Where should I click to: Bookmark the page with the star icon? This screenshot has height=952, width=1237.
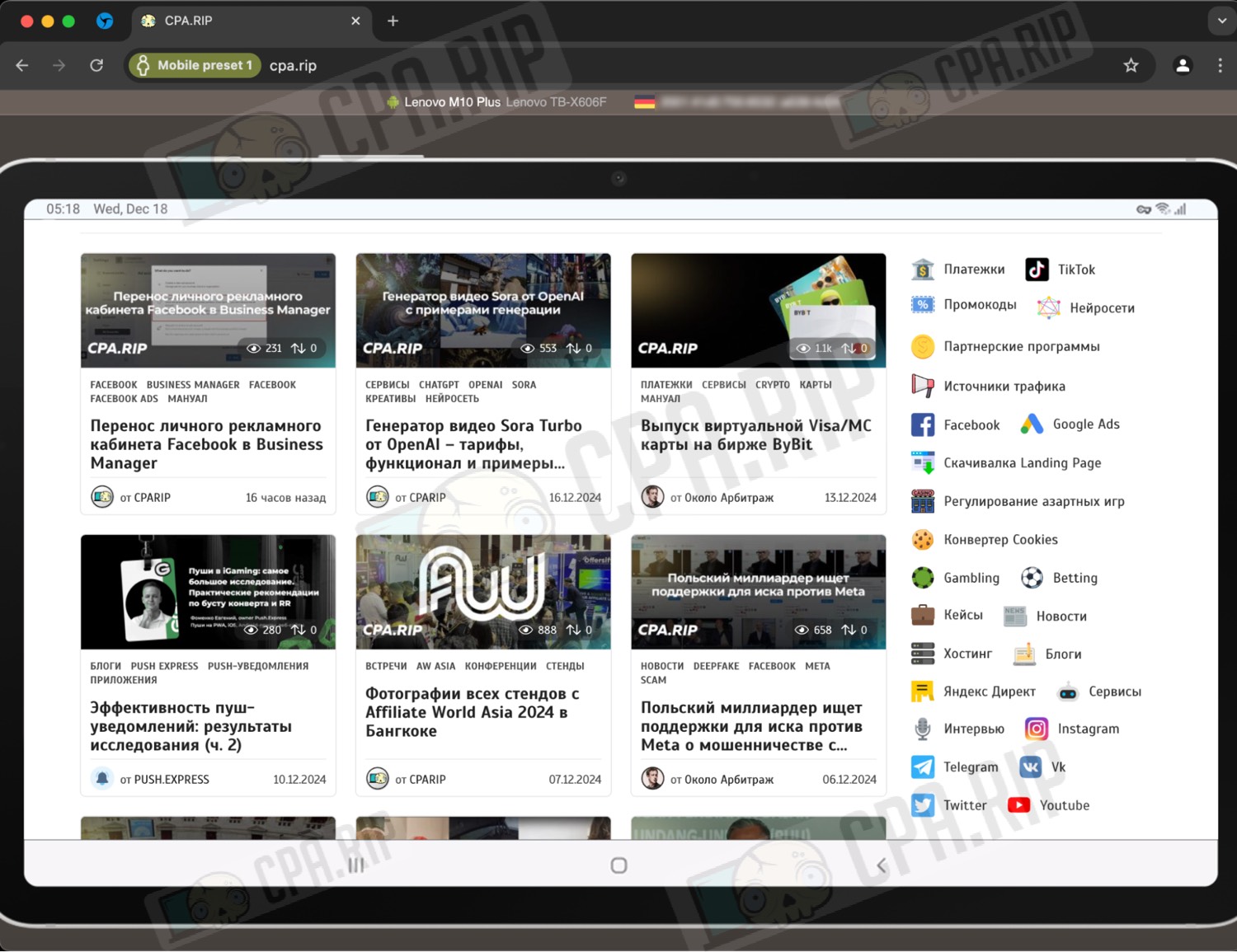point(1131,65)
